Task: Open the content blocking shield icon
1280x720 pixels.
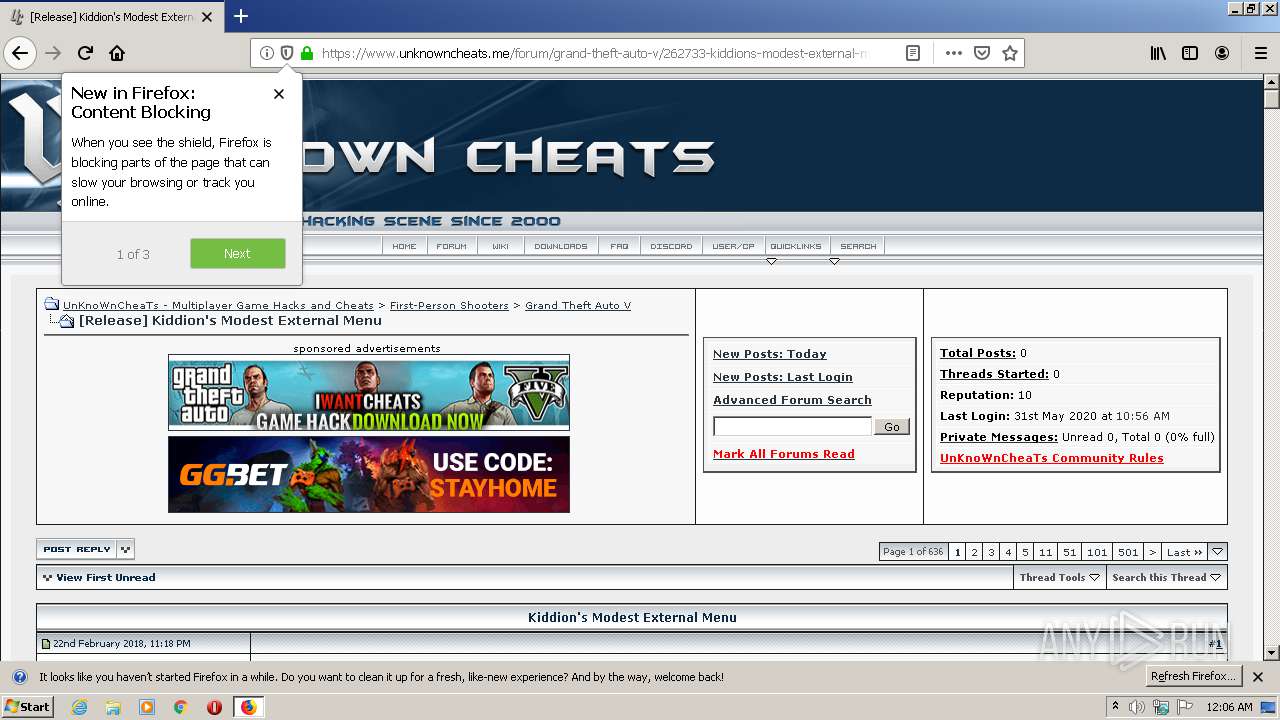Action: 286,53
